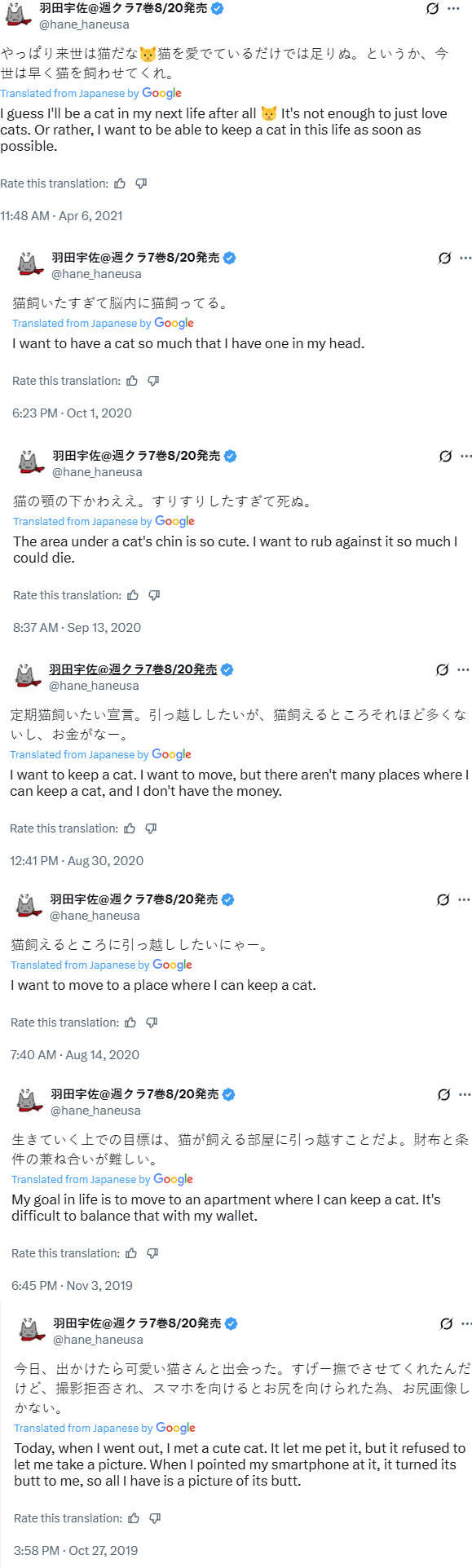
Task: Click the verified badge on the Sep 13, 2020 tweet
Action: [x=231, y=456]
